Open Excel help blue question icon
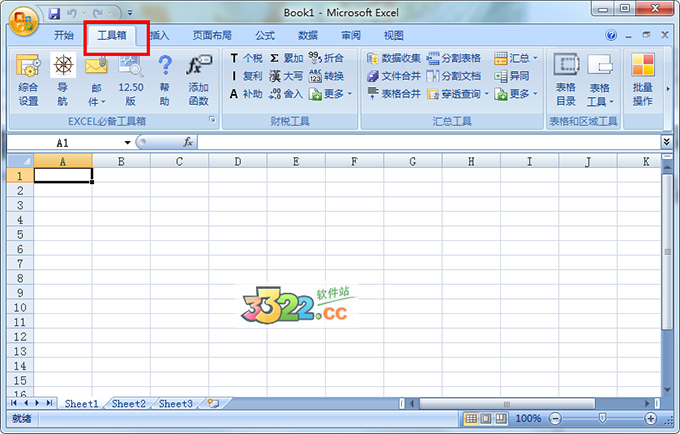Image resolution: width=680 pixels, height=434 pixels. [611, 35]
